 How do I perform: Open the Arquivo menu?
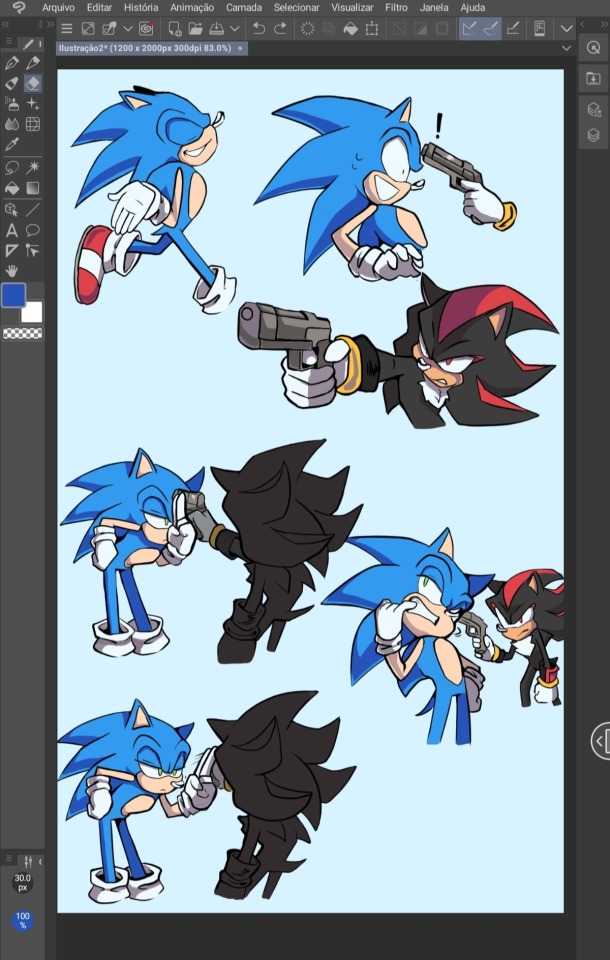point(58,7)
